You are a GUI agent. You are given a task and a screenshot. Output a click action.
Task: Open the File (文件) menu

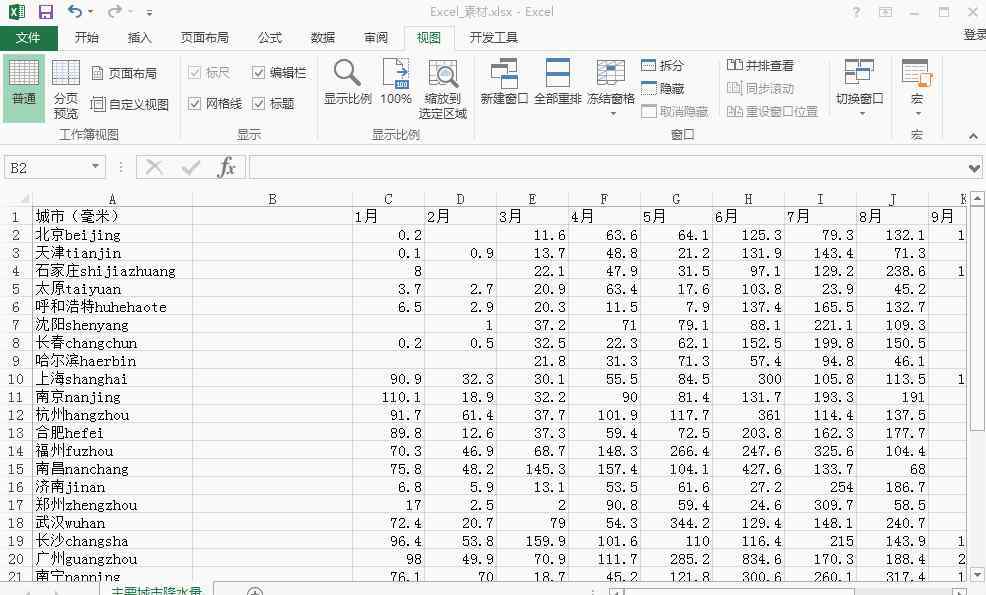pyautogui.click(x=28, y=38)
